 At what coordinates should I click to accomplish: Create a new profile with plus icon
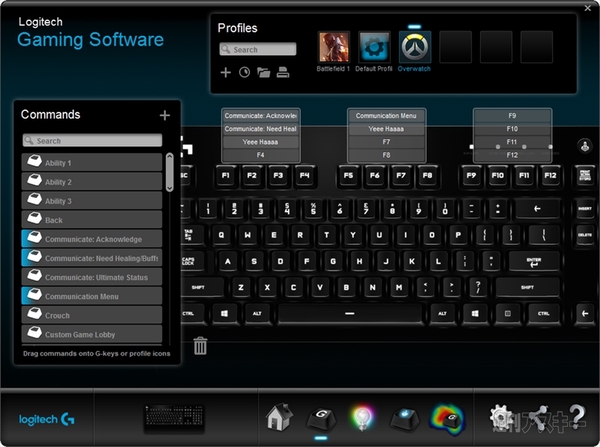pos(225,72)
